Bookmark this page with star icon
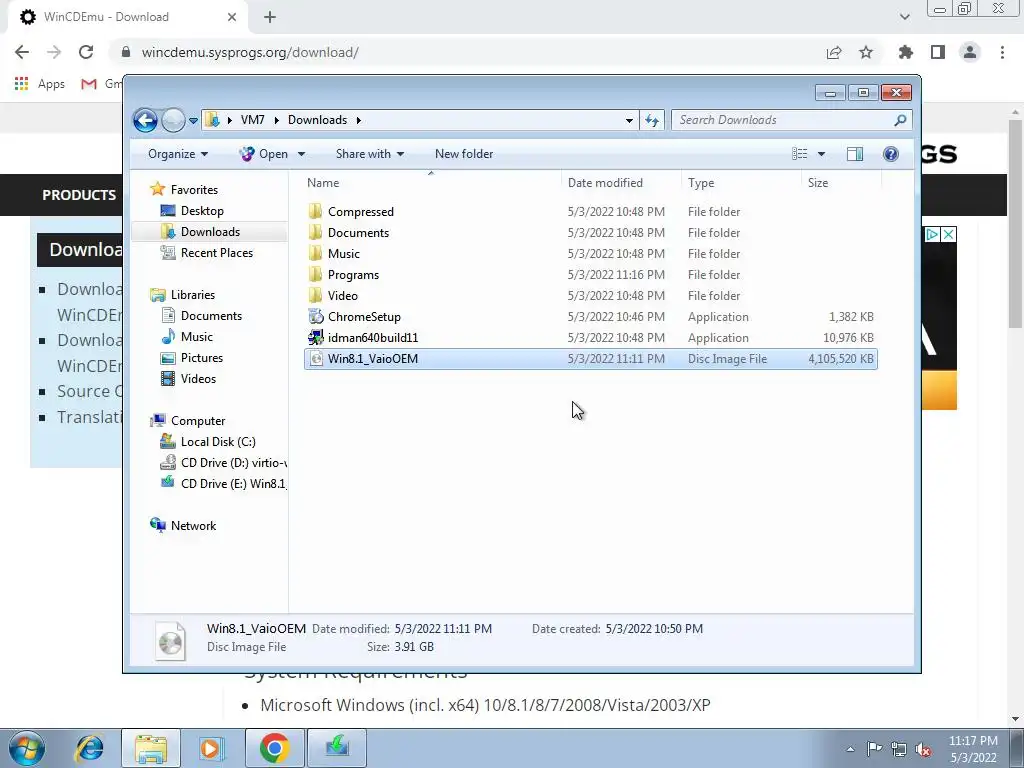 pos(866,52)
